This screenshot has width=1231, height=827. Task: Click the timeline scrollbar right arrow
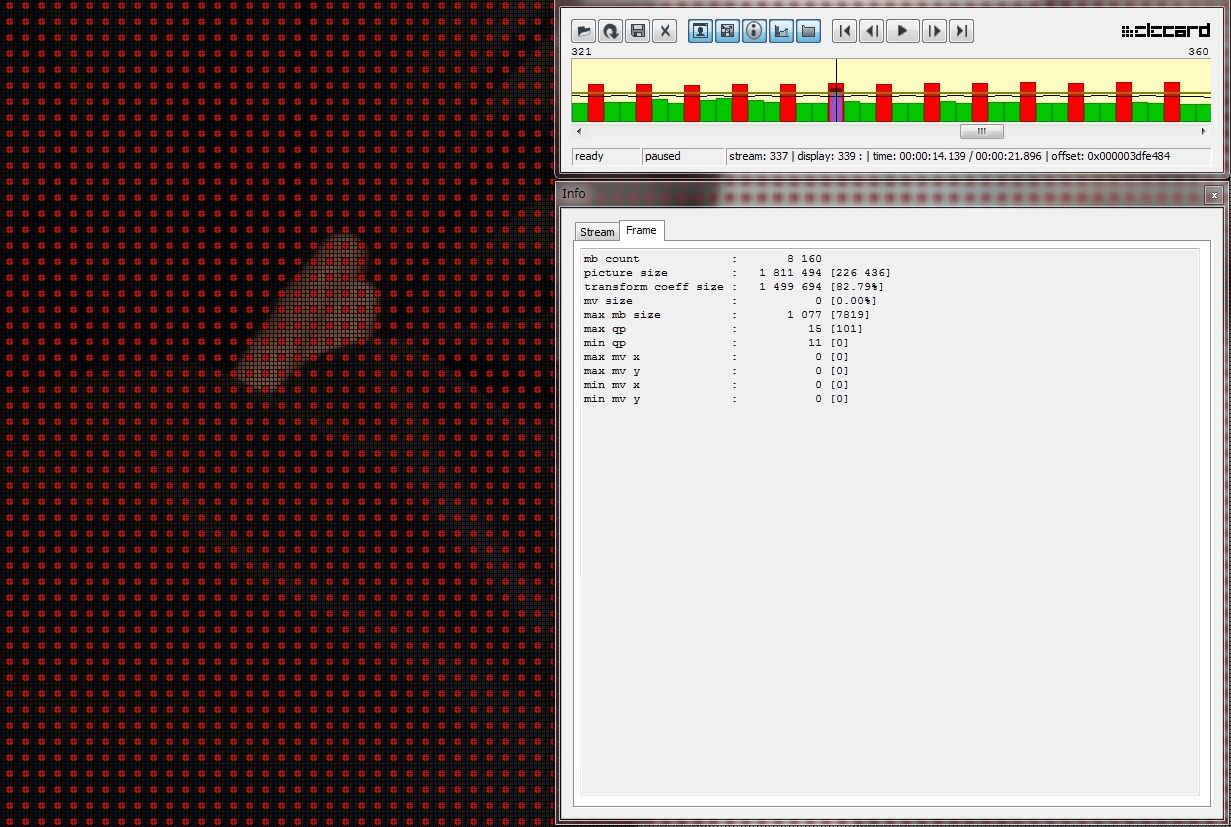coord(1203,131)
